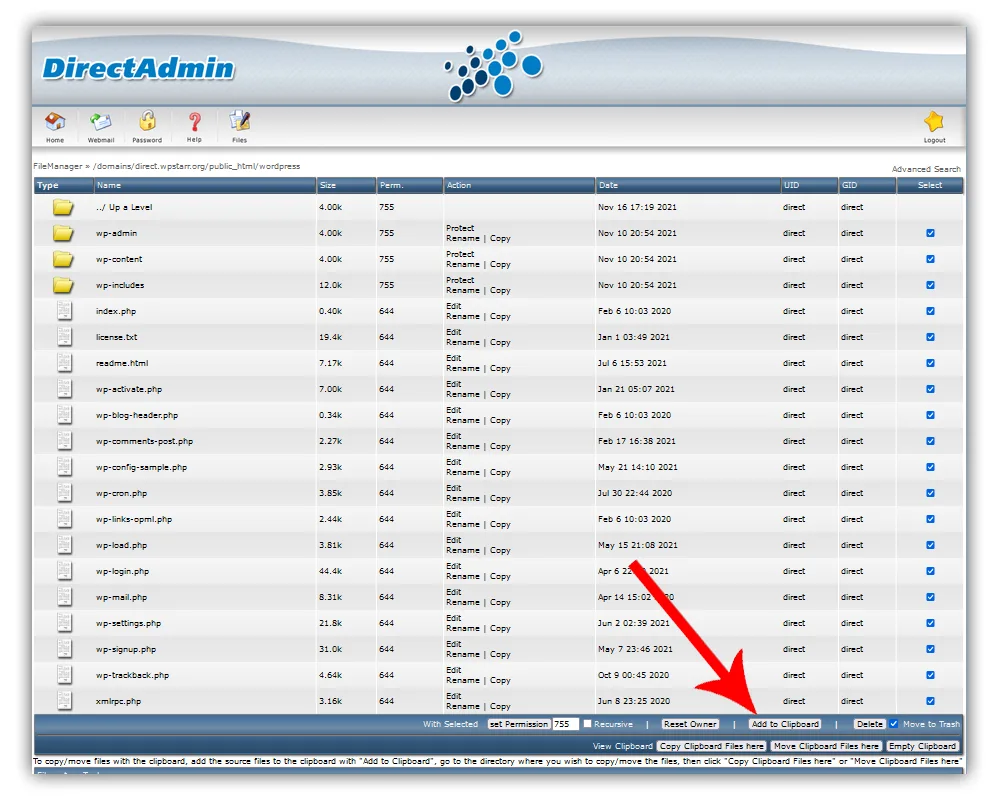Viewport: 1000px width, 800px height.
Task: Click the xmlrpc.php file icon
Action: tap(64, 701)
